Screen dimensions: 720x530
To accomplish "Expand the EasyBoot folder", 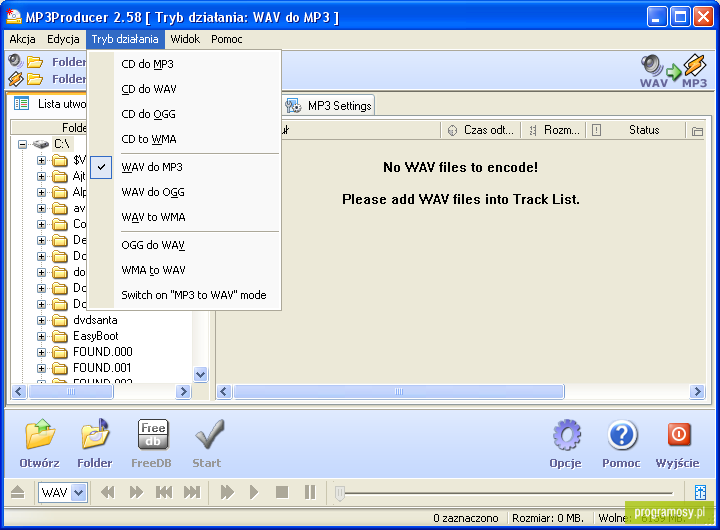I will click(x=41, y=336).
